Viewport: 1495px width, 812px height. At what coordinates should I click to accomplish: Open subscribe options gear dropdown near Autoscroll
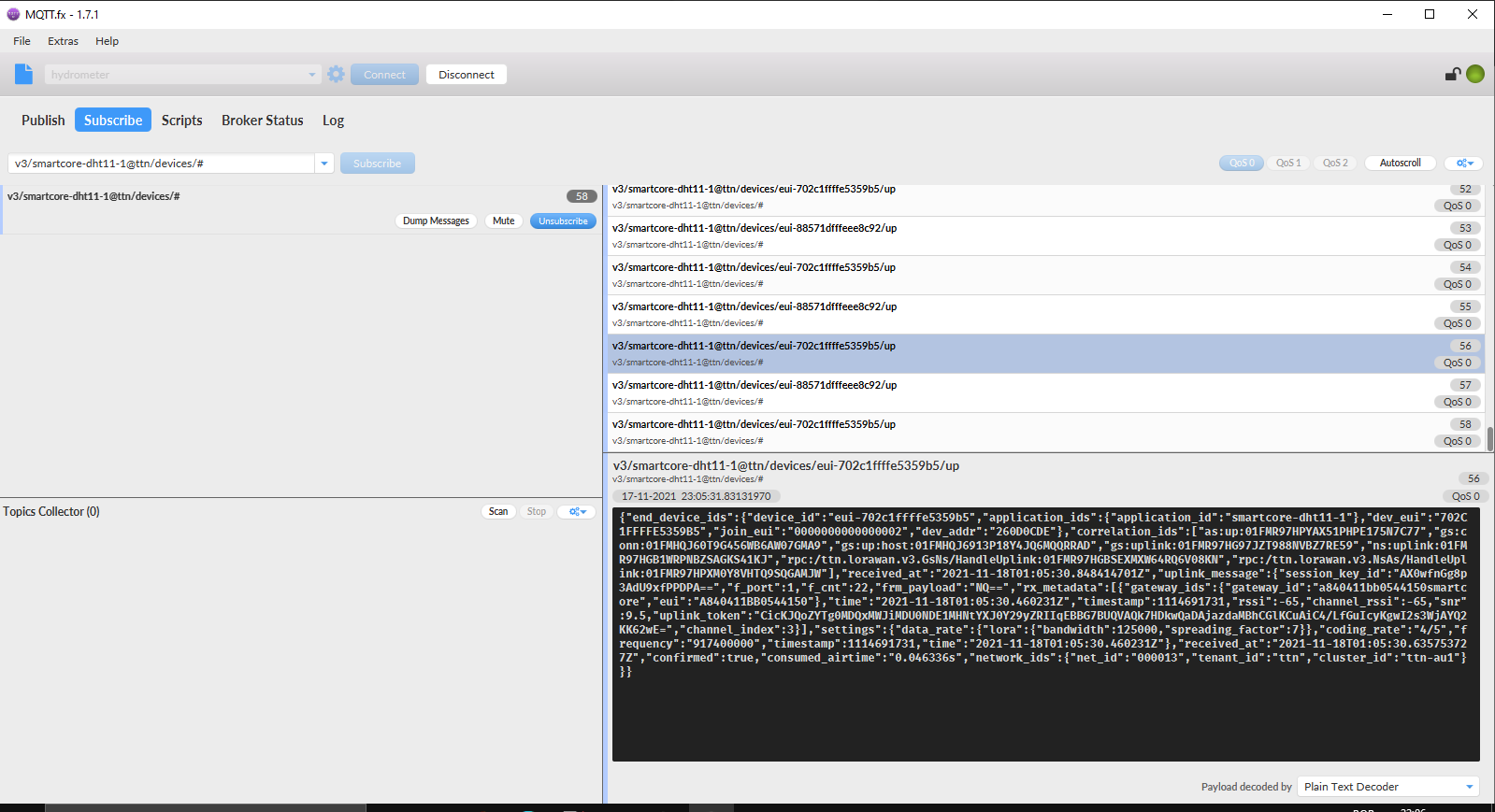click(x=1463, y=163)
